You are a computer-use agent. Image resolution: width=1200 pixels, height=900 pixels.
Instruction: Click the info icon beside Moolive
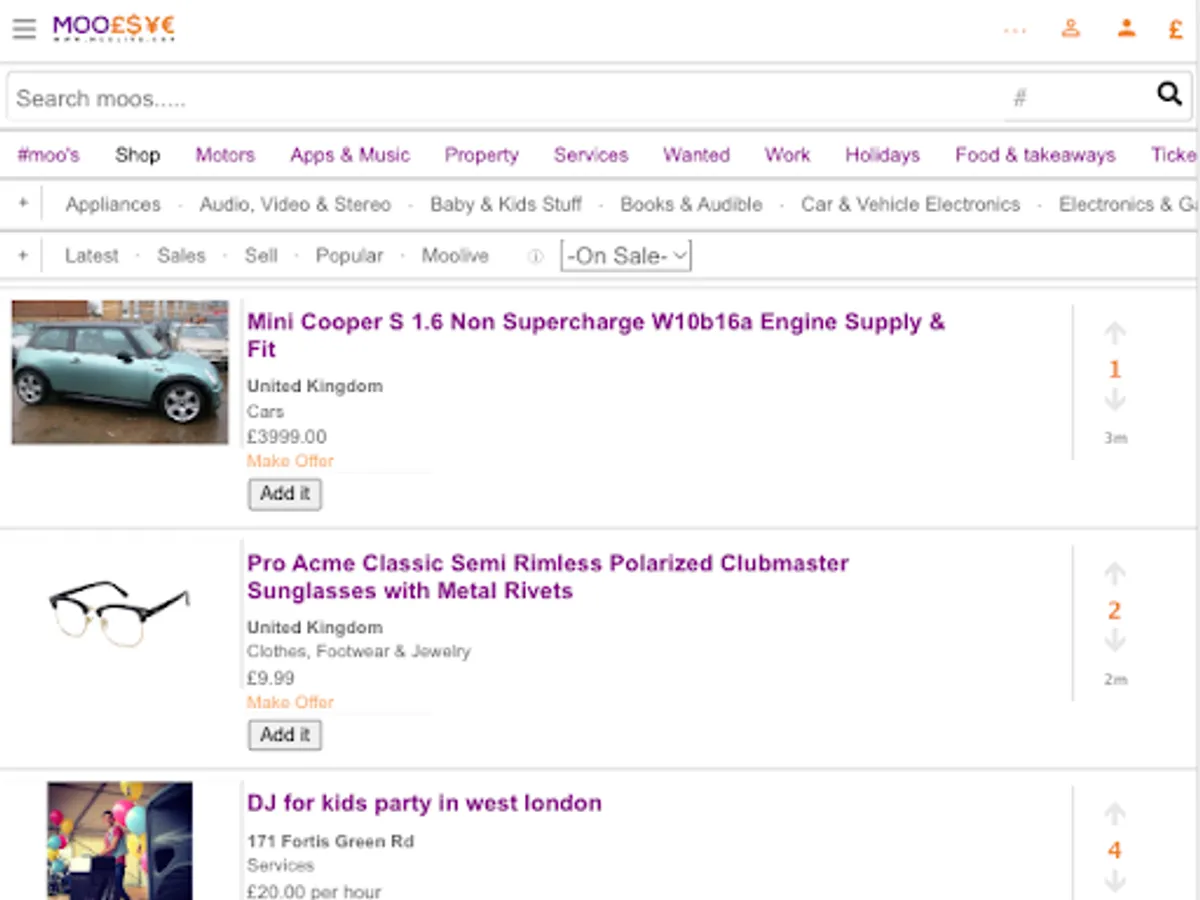[x=535, y=256]
